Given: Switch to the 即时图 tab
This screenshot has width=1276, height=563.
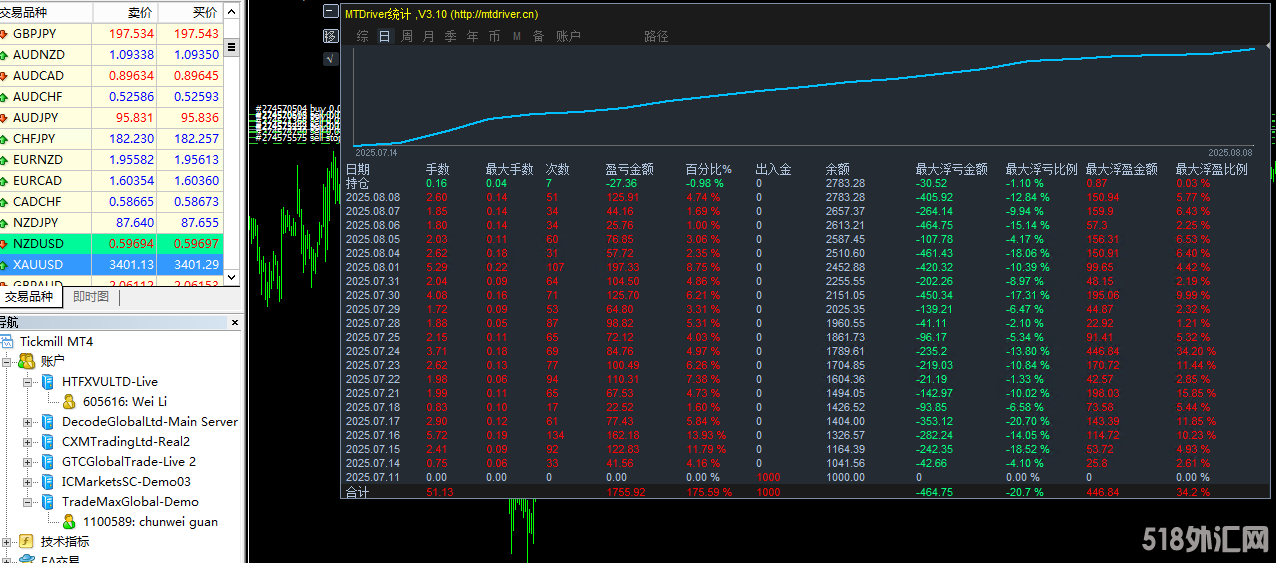Looking at the screenshot, I should coord(91,297).
